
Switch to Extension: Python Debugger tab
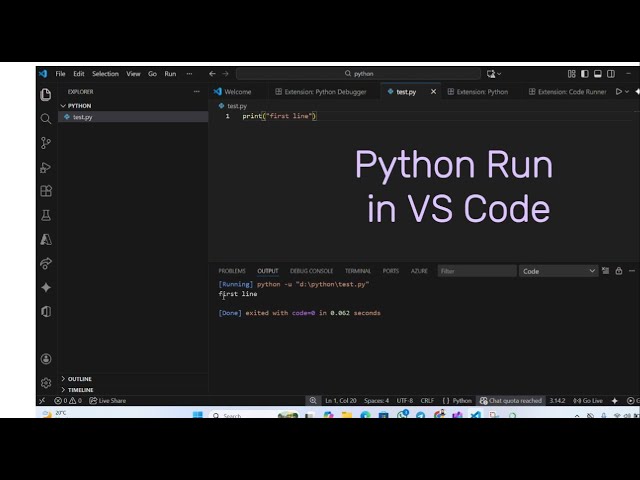click(x=321, y=92)
